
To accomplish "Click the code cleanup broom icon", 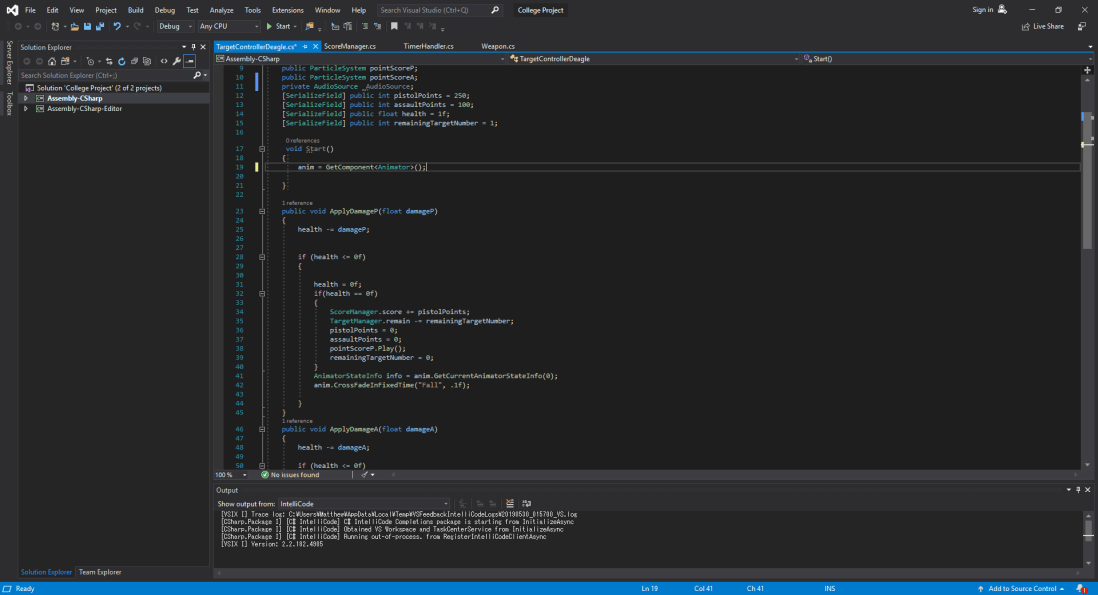I will point(364,475).
